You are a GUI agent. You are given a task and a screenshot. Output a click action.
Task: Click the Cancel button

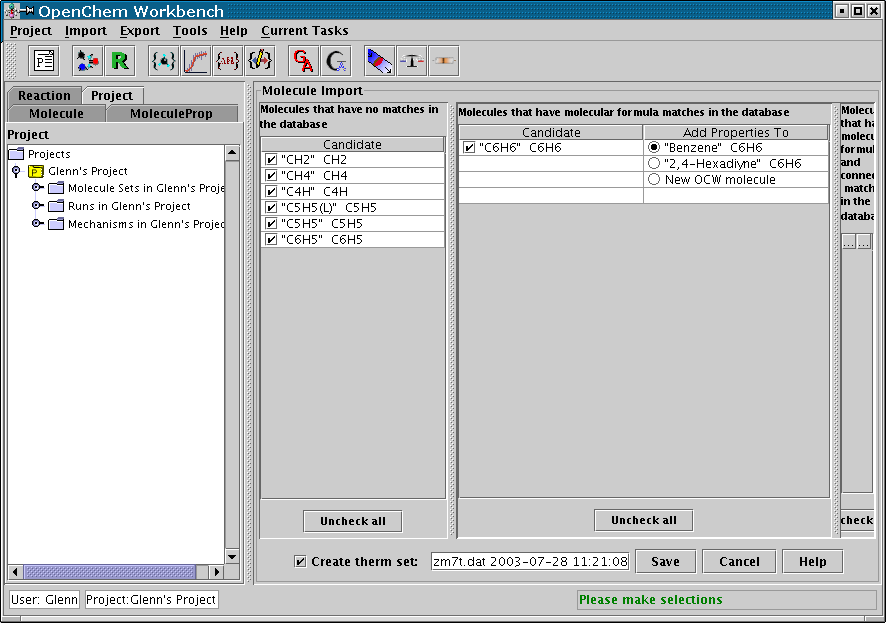pos(739,561)
